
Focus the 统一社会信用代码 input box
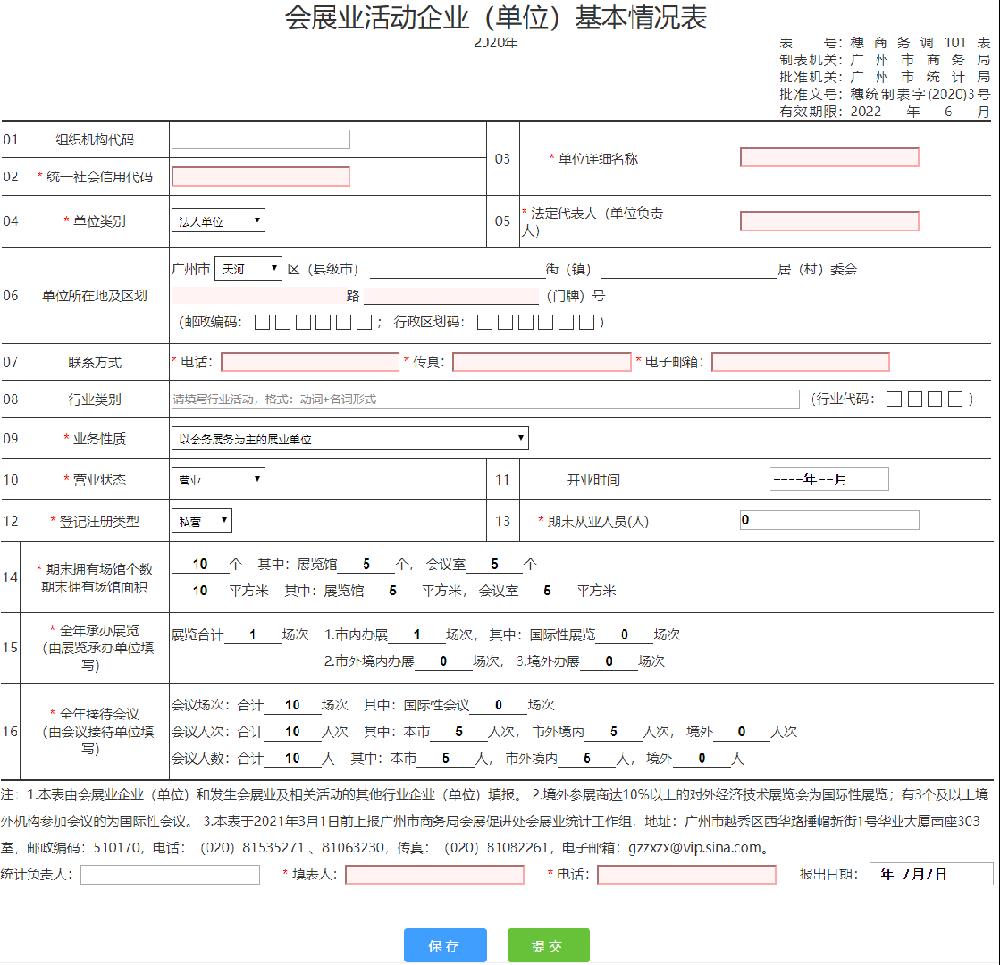(x=260, y=177)
